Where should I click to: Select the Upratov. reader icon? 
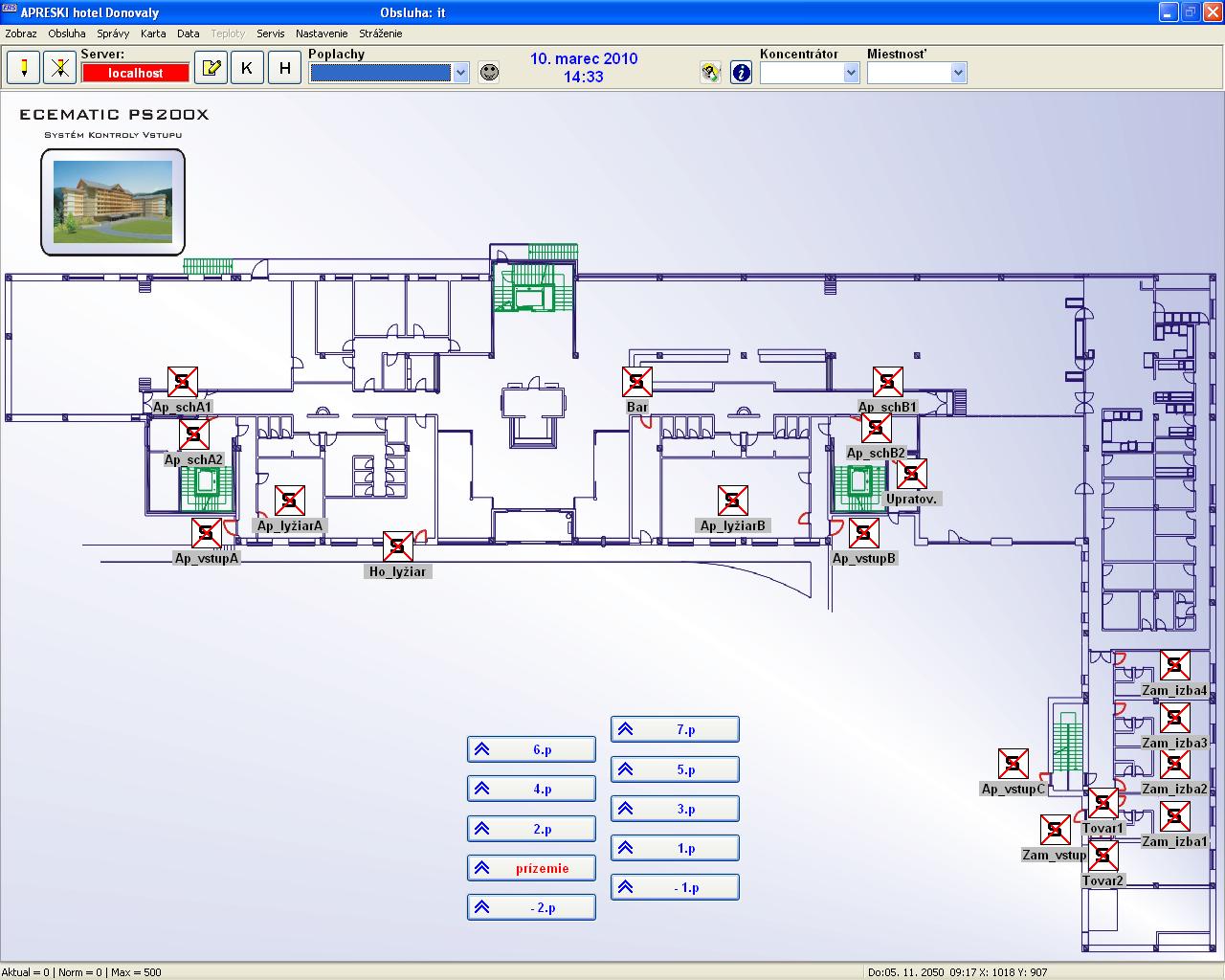click(912, 474)
